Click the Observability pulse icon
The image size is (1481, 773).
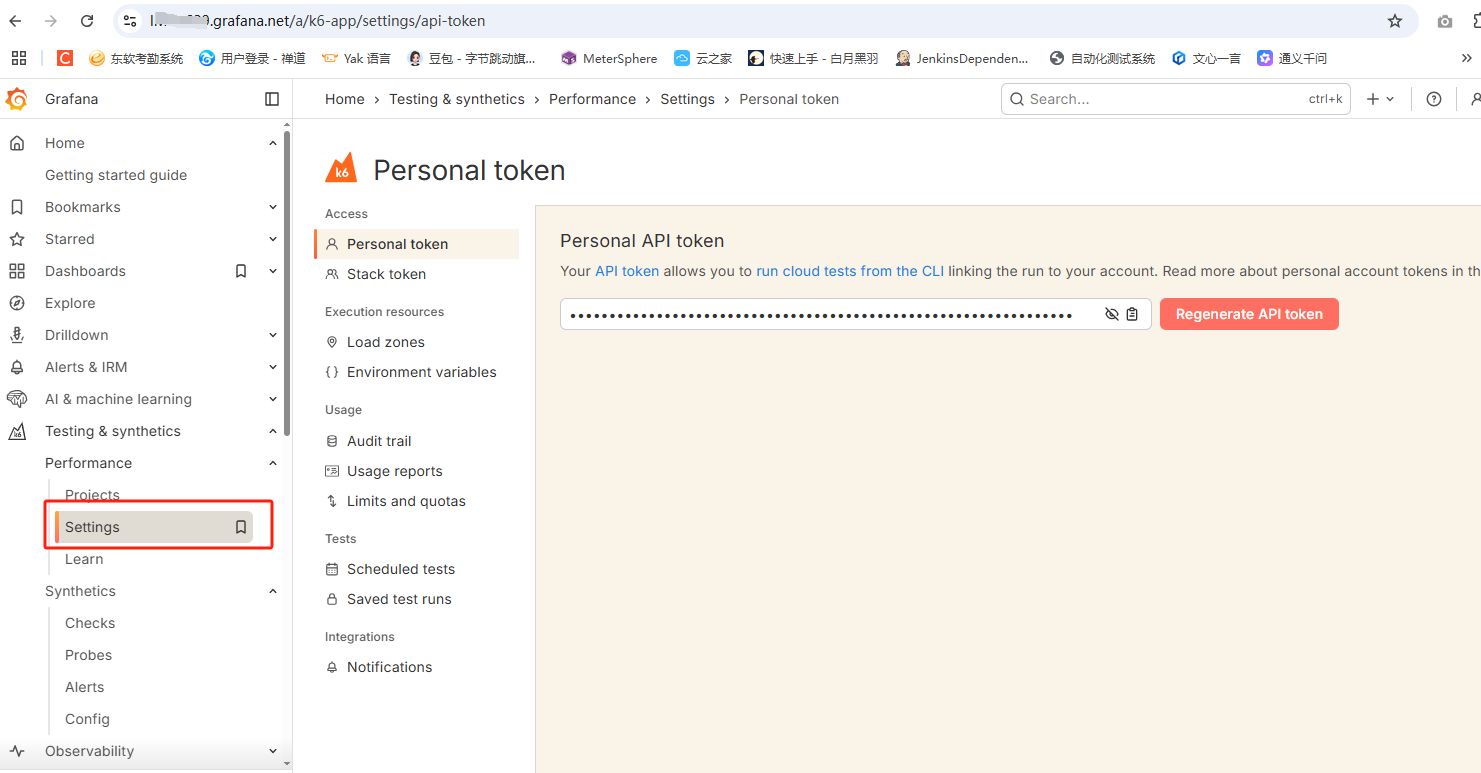(x=17, y=751)
